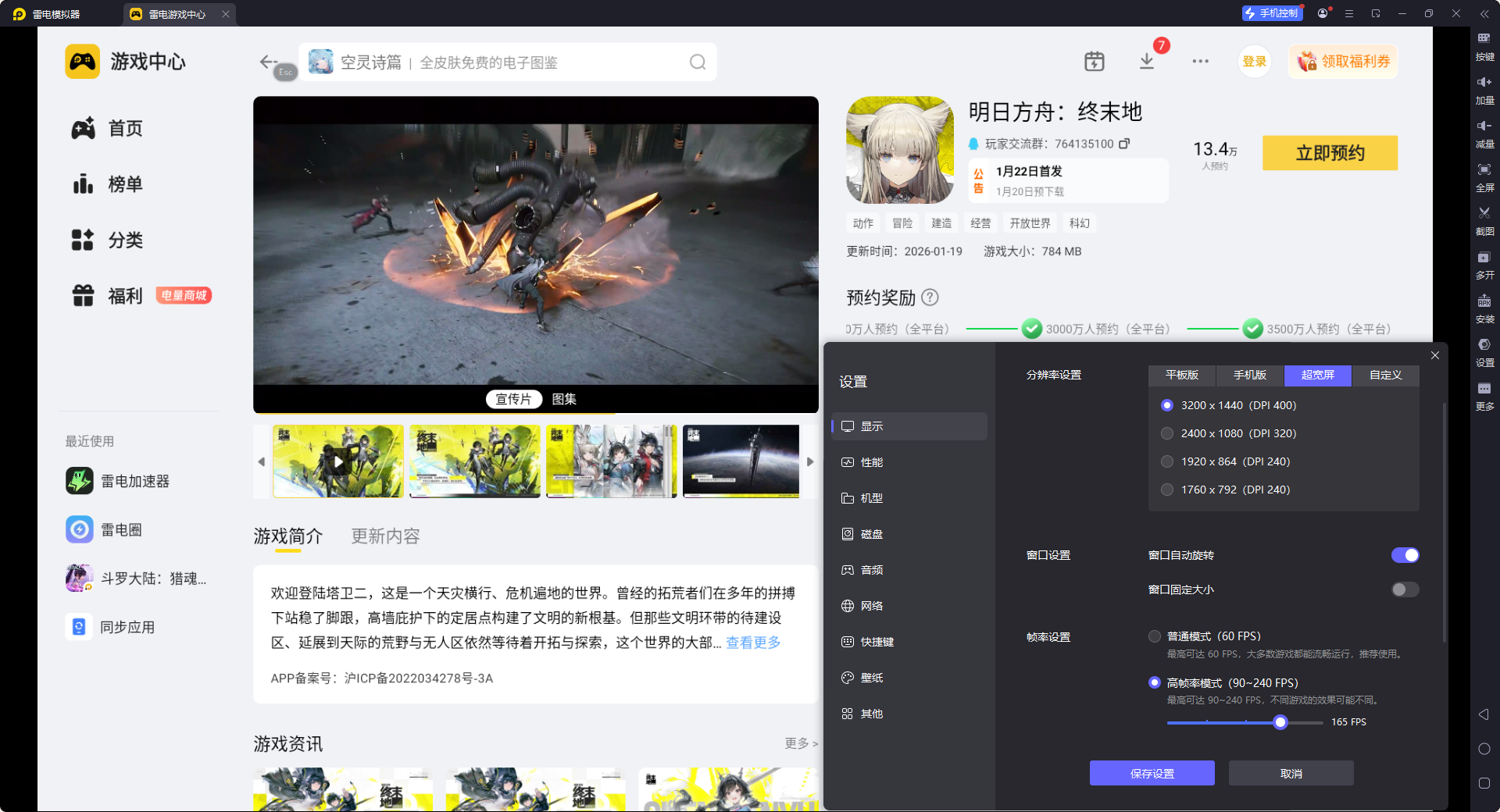Click the 保存设置 button

pyautogui.click(x=1152, y=773)
